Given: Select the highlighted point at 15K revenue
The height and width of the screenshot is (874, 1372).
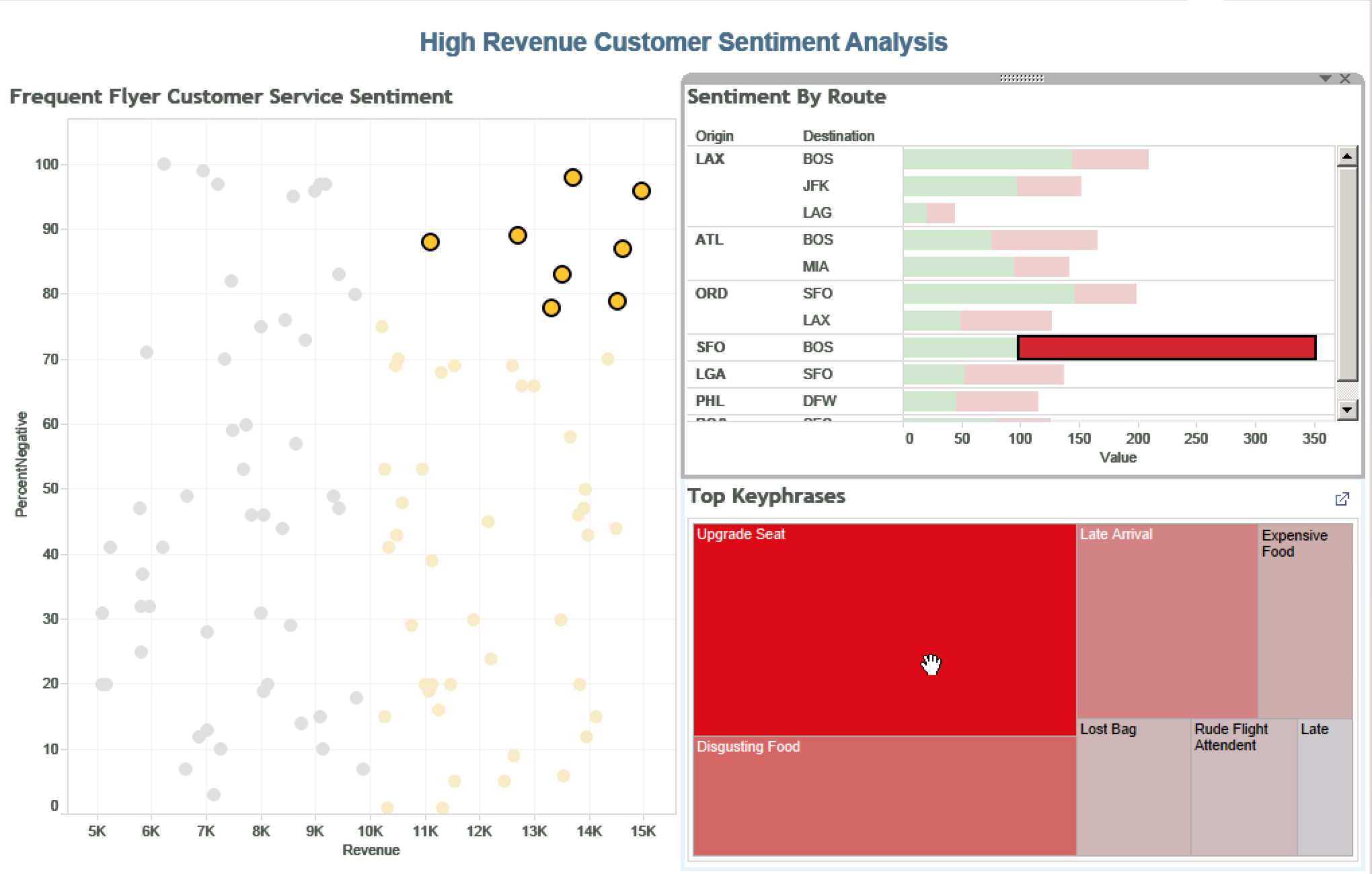Looking at the screenshot, I should pyautogui.click(x=641, y=192).
